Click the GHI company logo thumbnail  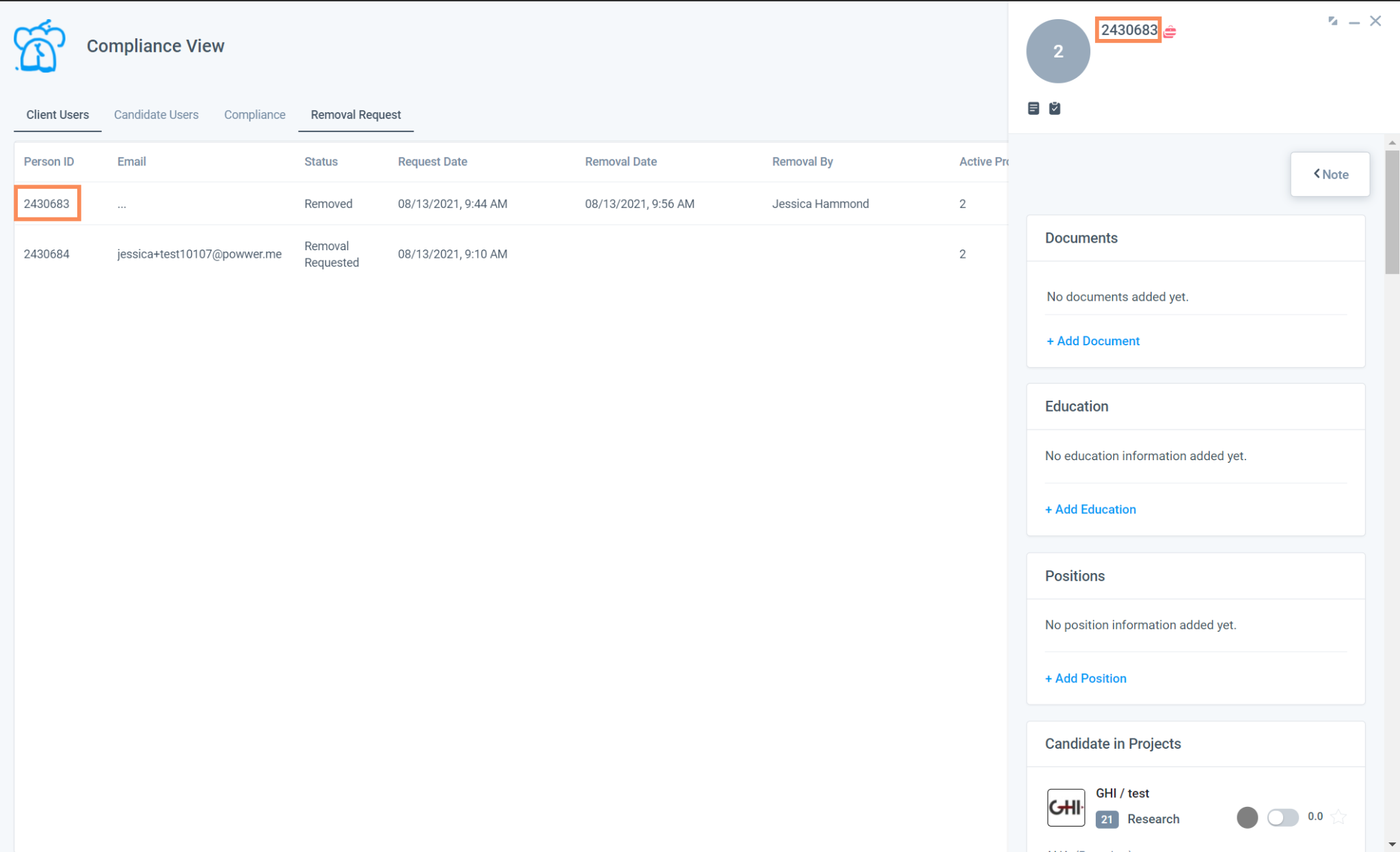(x=1066, y=808)
